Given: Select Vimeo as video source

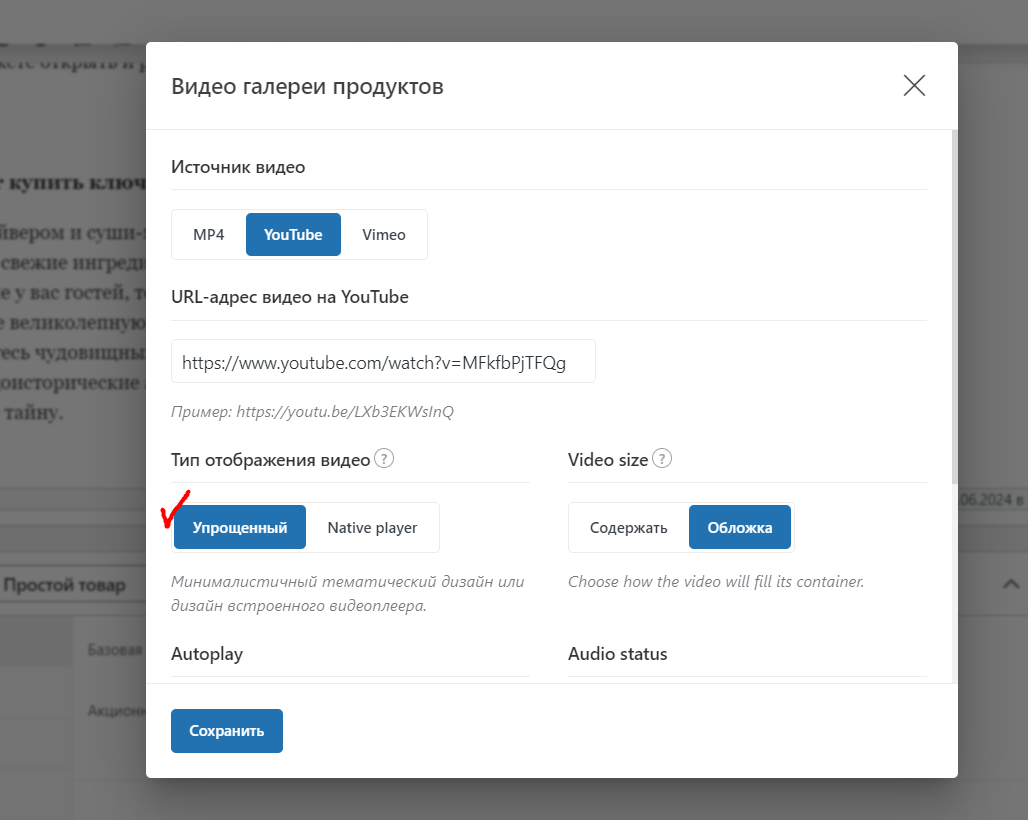Looking at the screenshot, I should click(384, 235).
